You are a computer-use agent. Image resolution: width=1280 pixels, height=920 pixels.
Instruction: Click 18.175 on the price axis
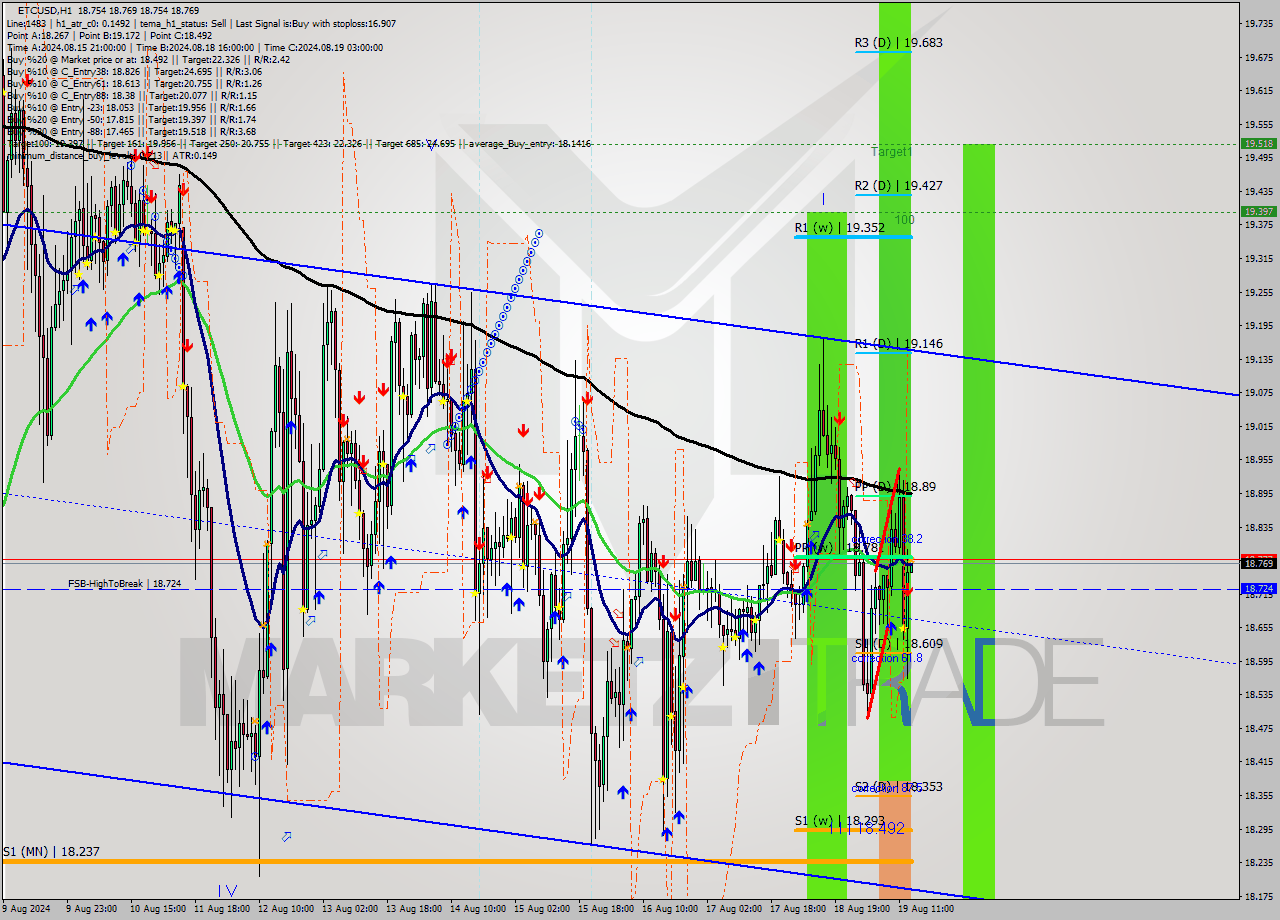(1258, 896)
